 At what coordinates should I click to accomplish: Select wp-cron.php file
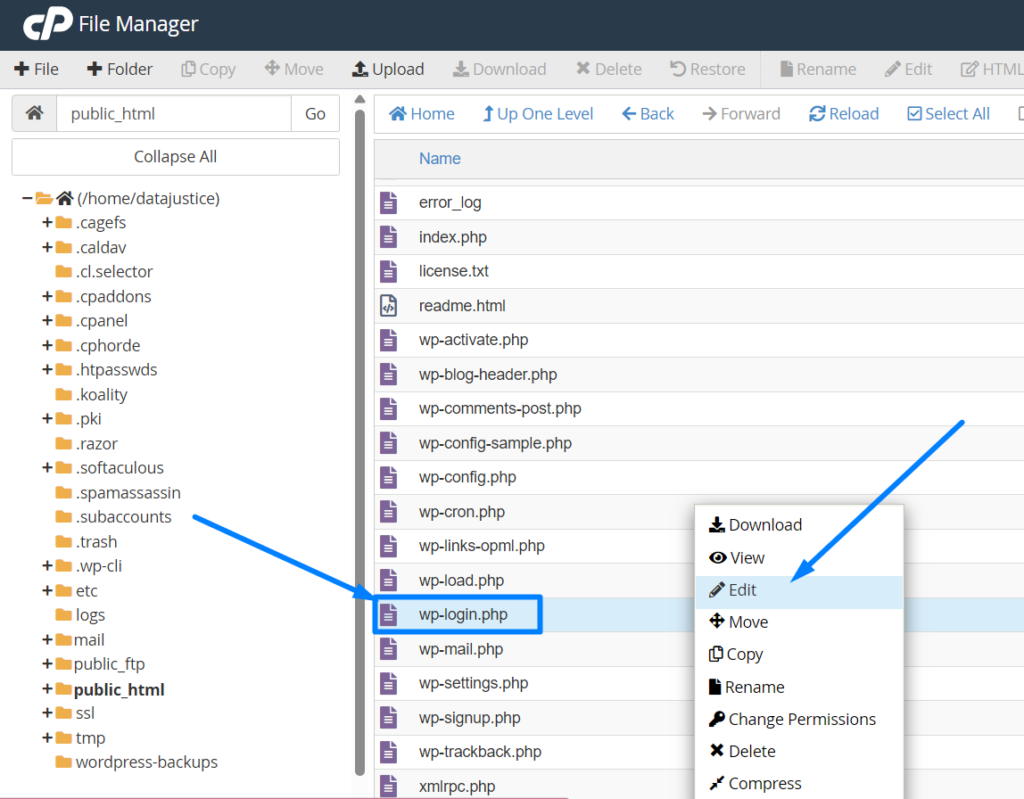click(x=462, y=512)
